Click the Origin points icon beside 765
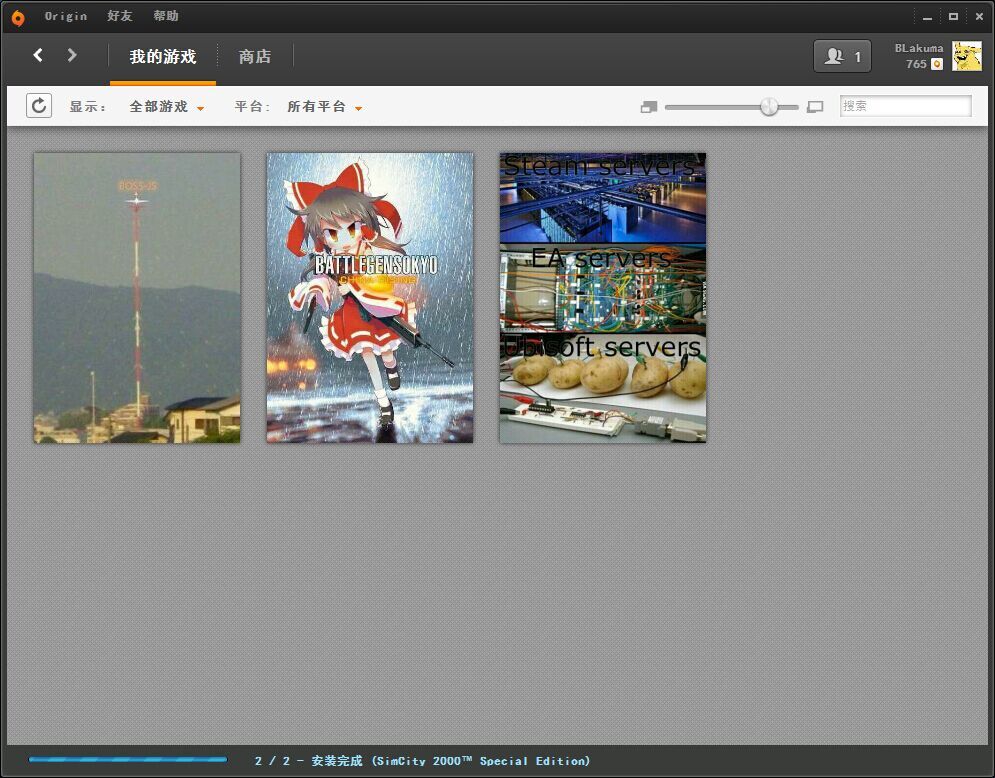 937,64
